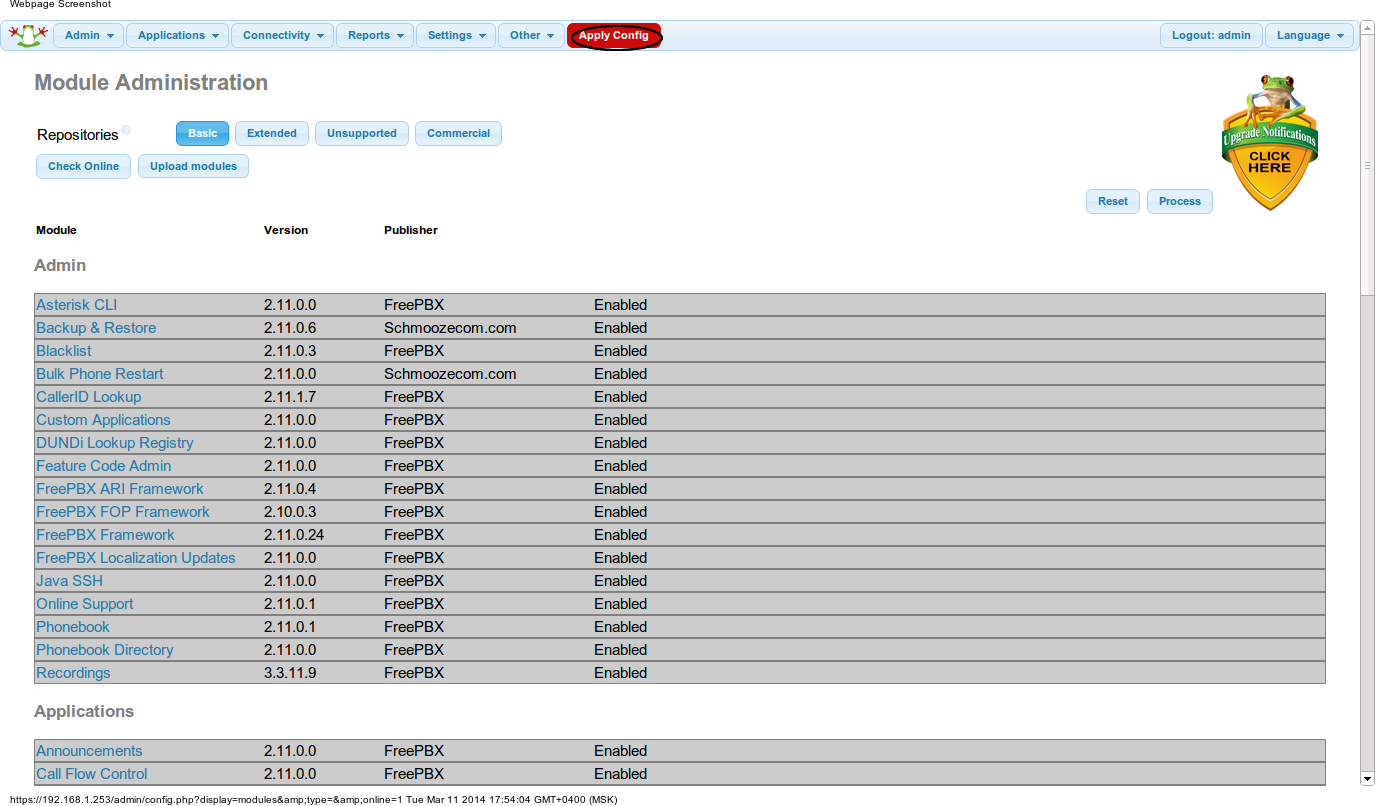Click the Check Online button
This screenshot has height=806, width=1375.
pyautogui.click(x=84, y=166)
